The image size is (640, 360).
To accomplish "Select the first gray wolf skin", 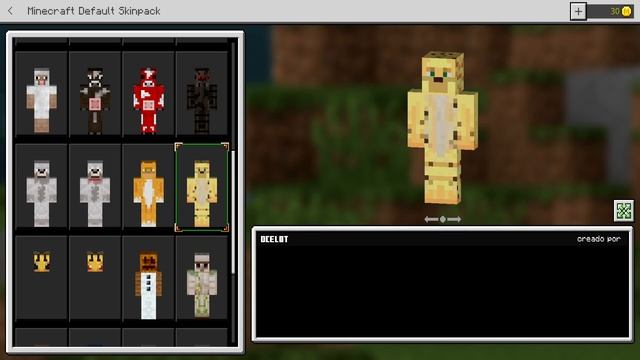I will coord(41,187).
